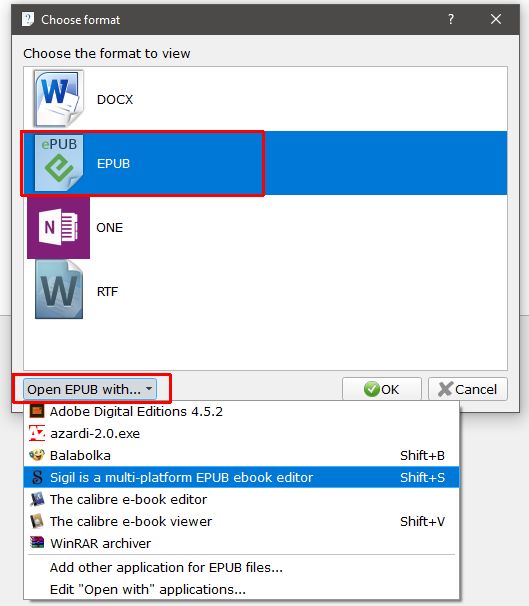Click the Adobe Digital Editions icon
The width and height of the screenshot is (529, 606).
37,411
